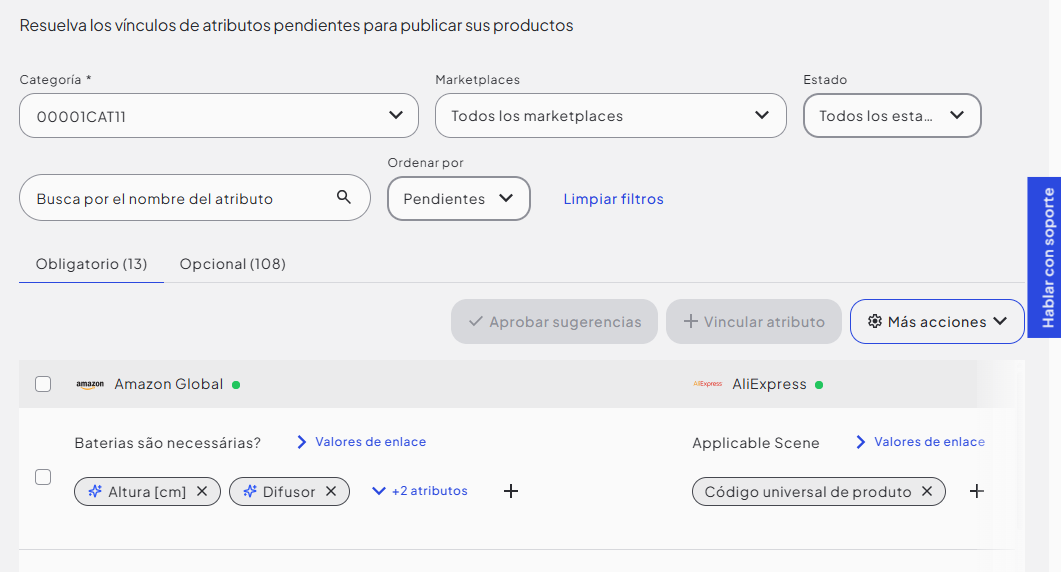Open the Marketplaces dropdown

(610, 116)
